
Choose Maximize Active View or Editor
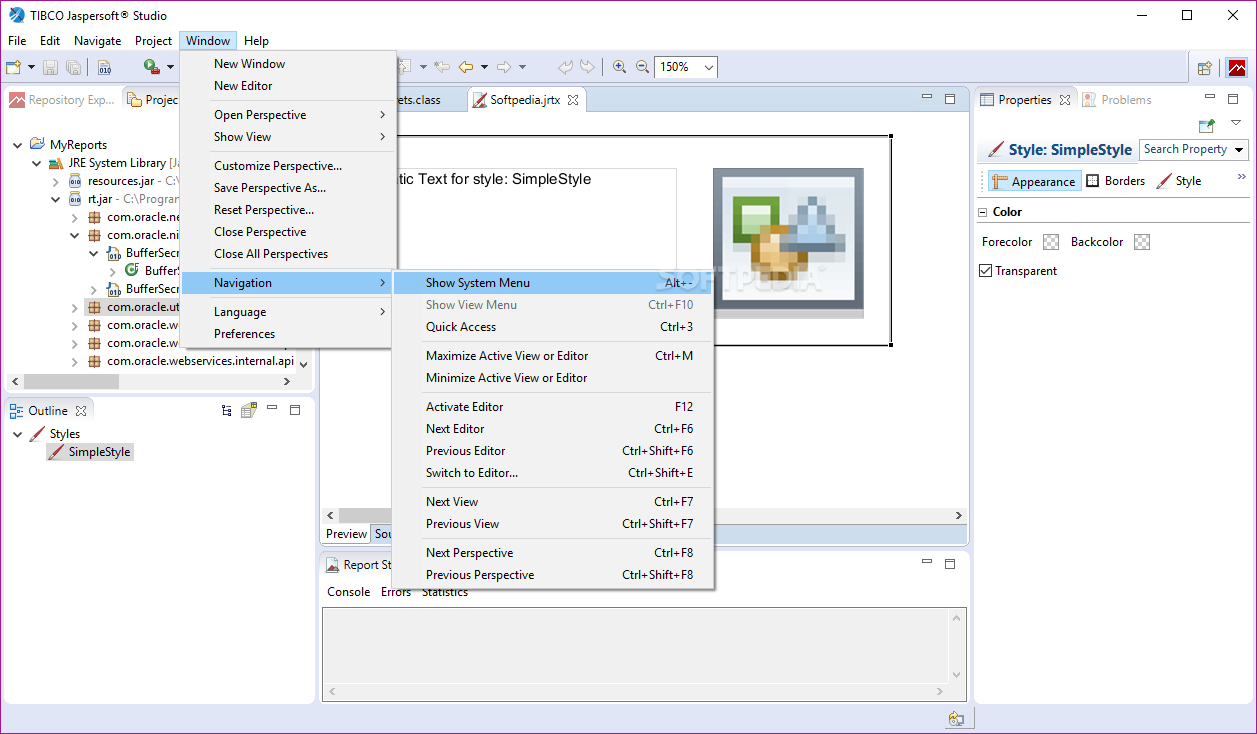click(553, 356)
